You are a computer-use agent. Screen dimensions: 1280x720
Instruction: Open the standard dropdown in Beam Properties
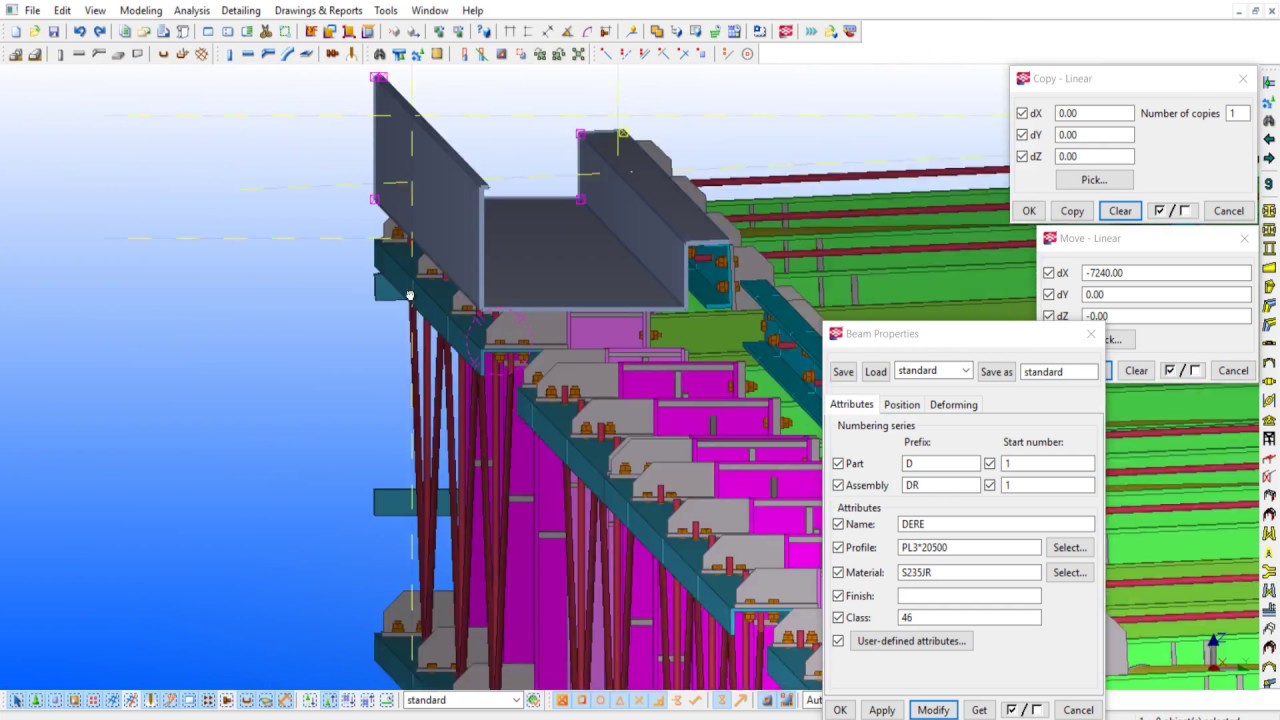[x=933, y=371]
